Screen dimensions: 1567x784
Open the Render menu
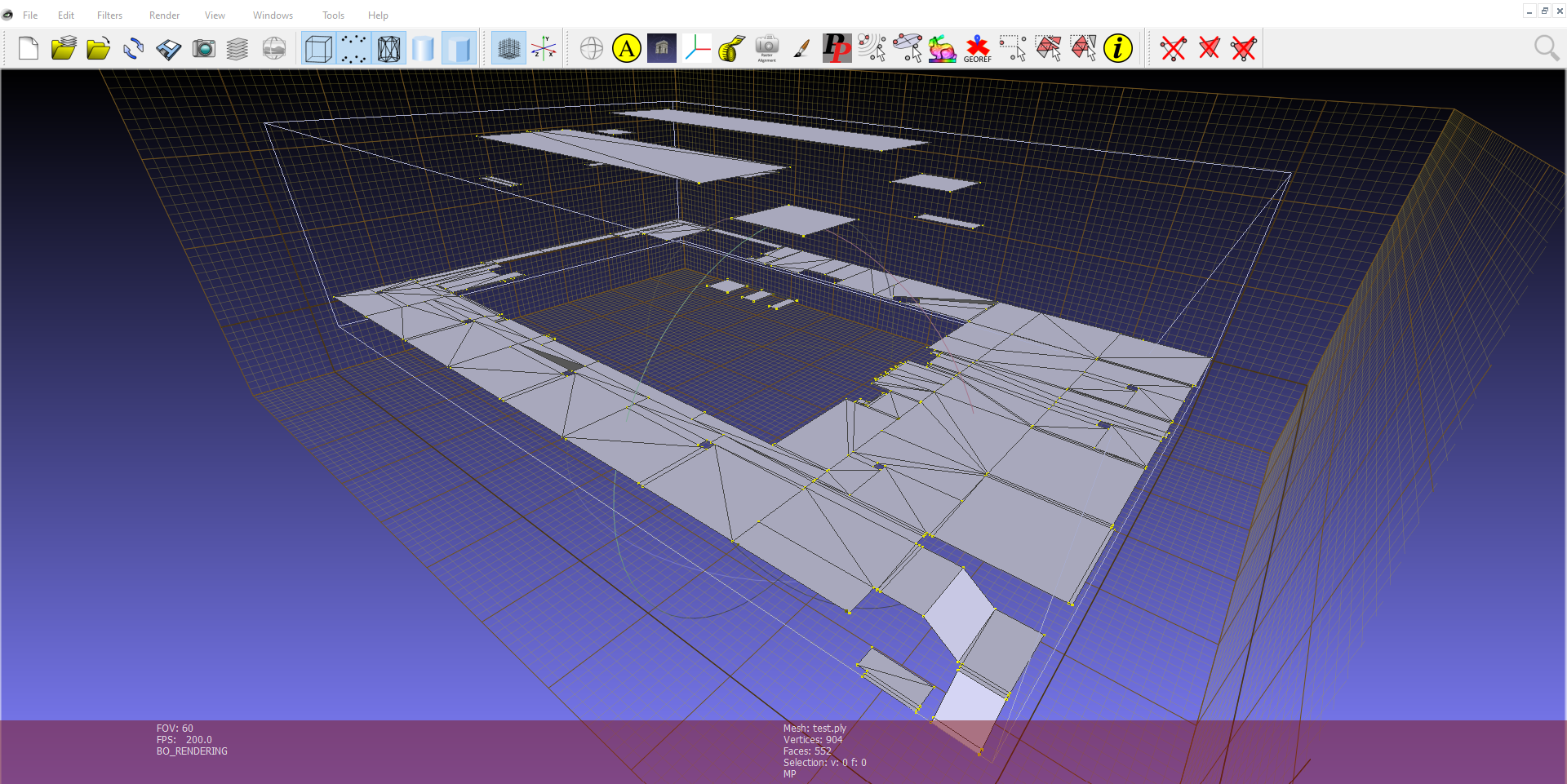[164, 16]
